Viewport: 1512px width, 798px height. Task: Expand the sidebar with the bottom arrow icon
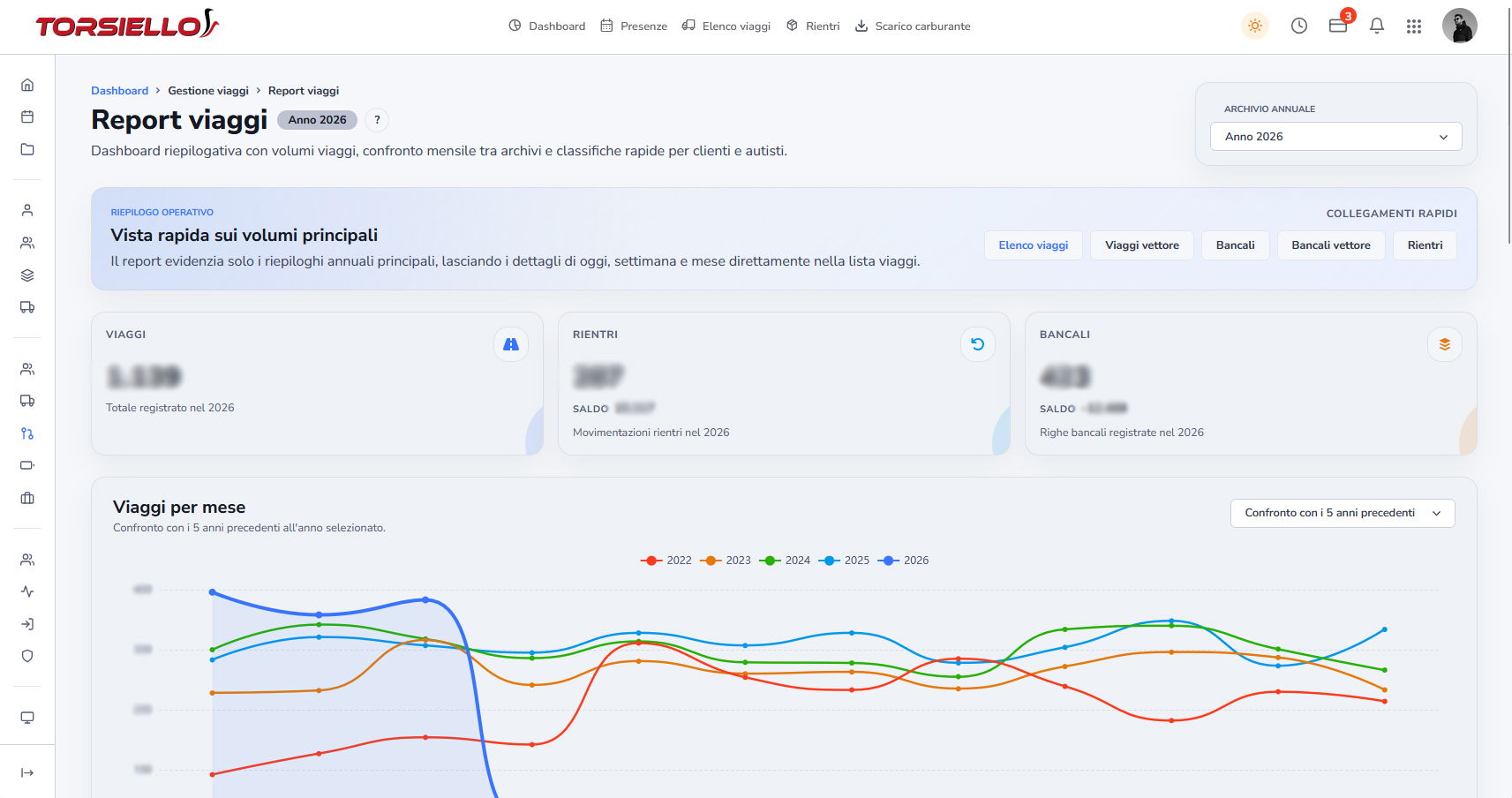(x=27, y=772)
